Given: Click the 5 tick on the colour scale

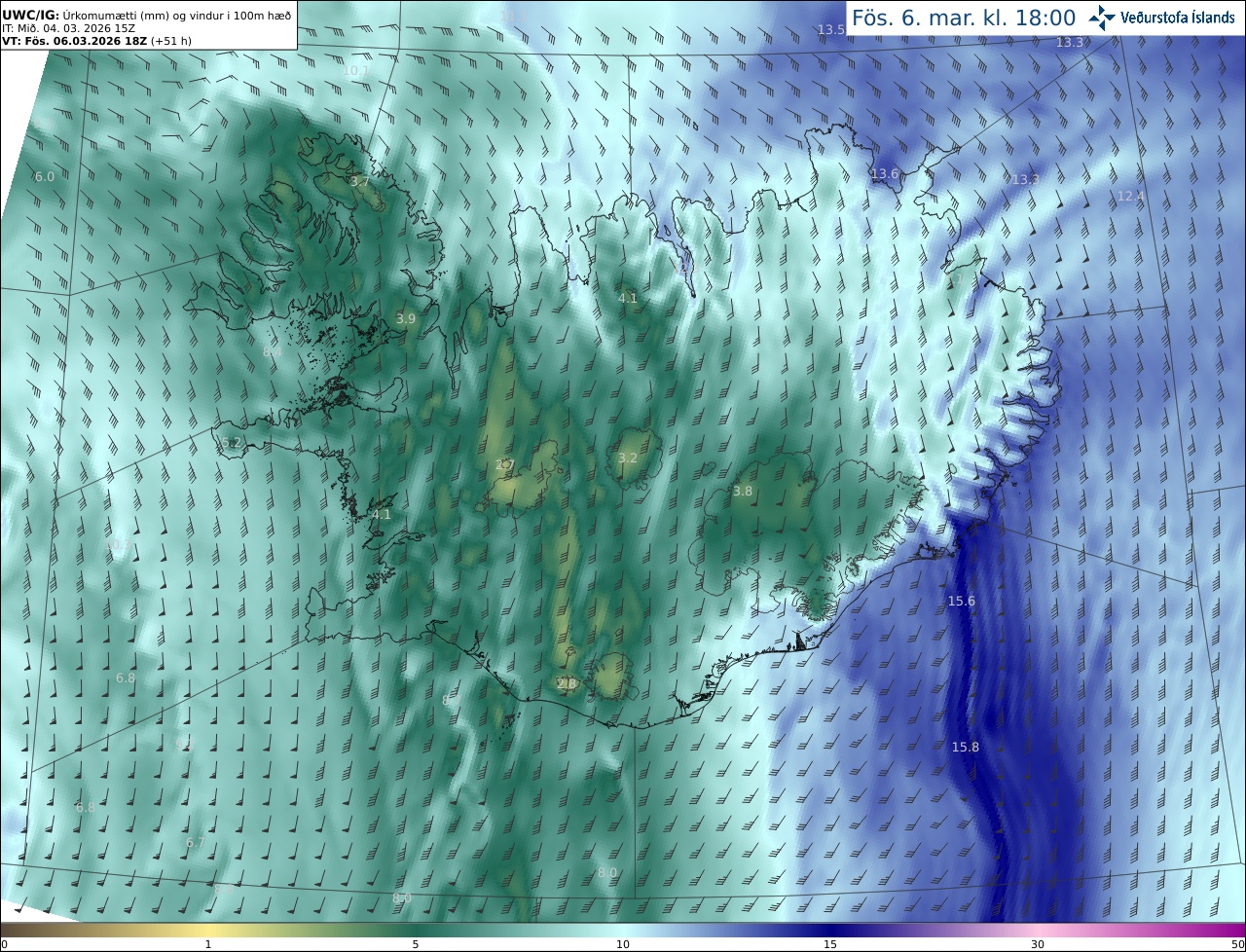Looking at the screenshot, I should 416,944.
